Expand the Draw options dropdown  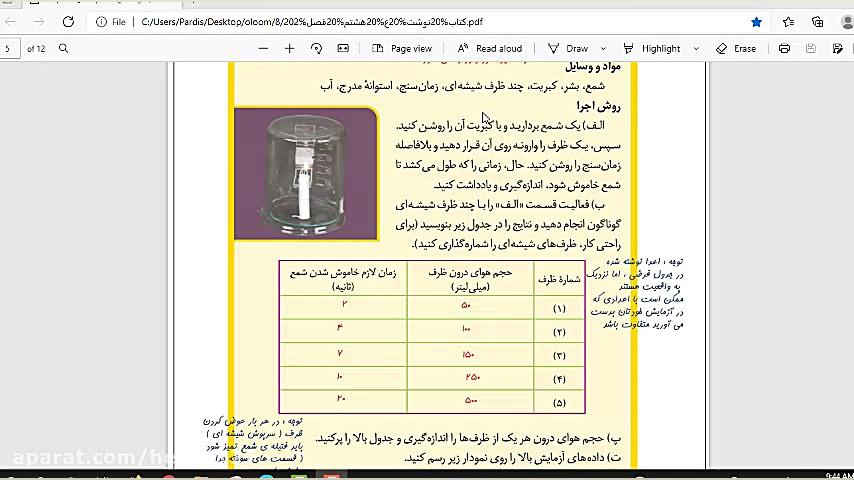click(603, 48)
